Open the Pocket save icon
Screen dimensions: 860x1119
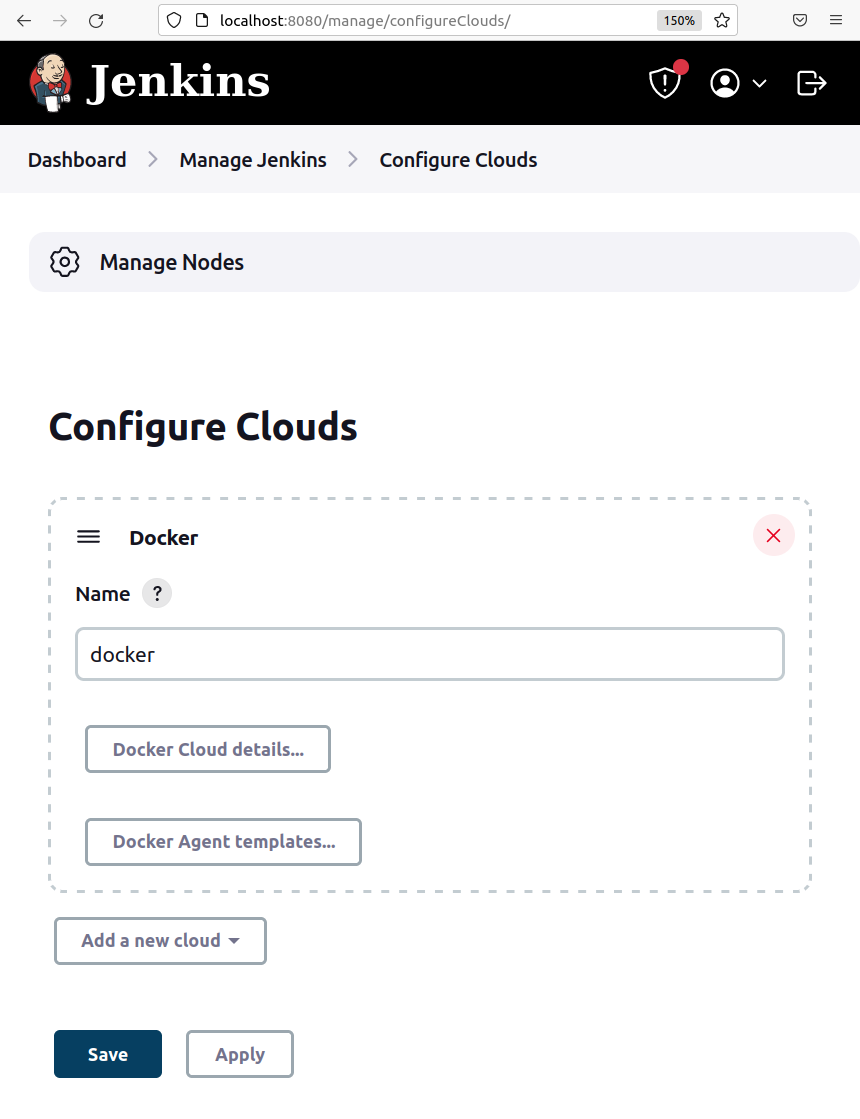pos(800,20)
